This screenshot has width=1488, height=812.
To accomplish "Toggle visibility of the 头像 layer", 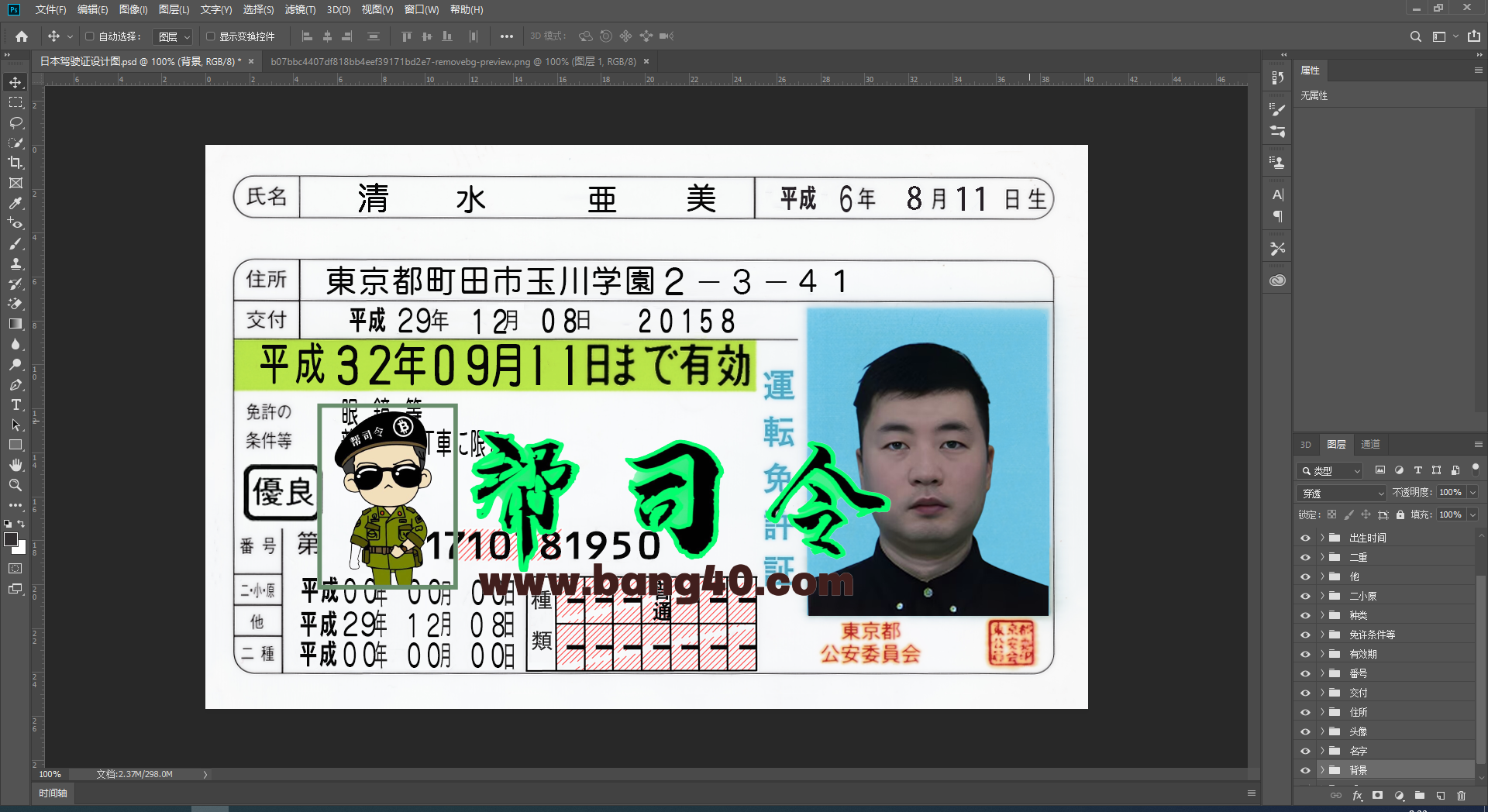I will click(x=1305, y=731).
